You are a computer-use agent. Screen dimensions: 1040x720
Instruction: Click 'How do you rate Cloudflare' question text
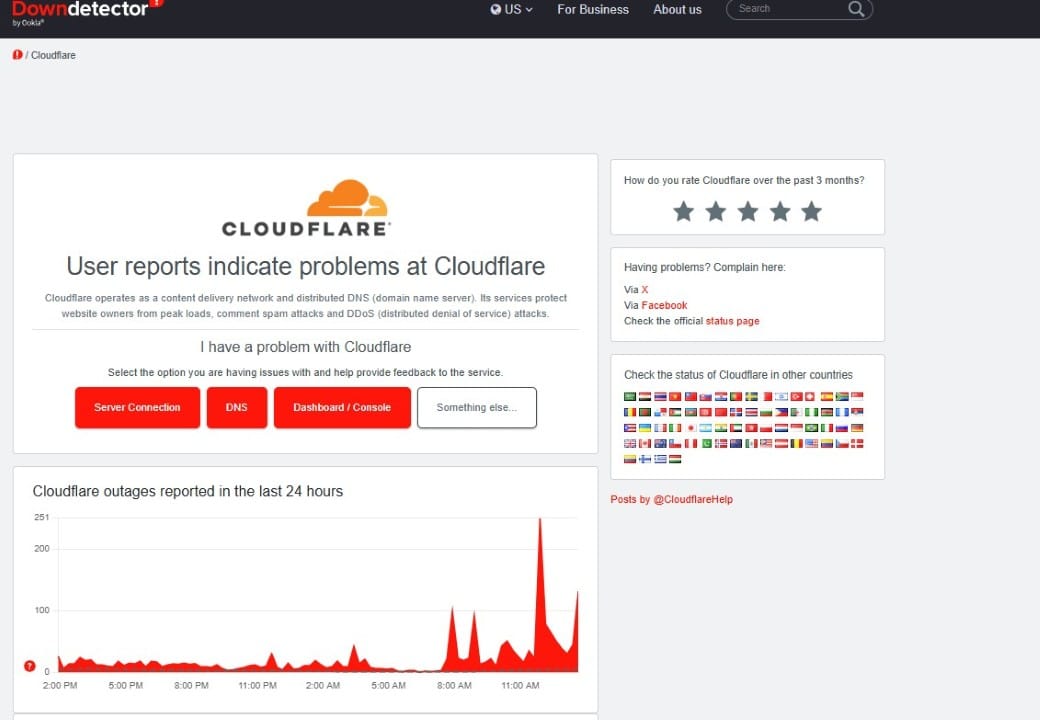click(744, 180)
